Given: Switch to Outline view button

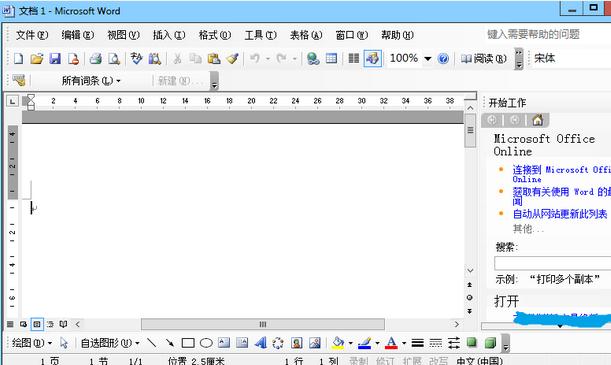Looking at the screenshot, I should pyautogui.click(x=50, y=324).
